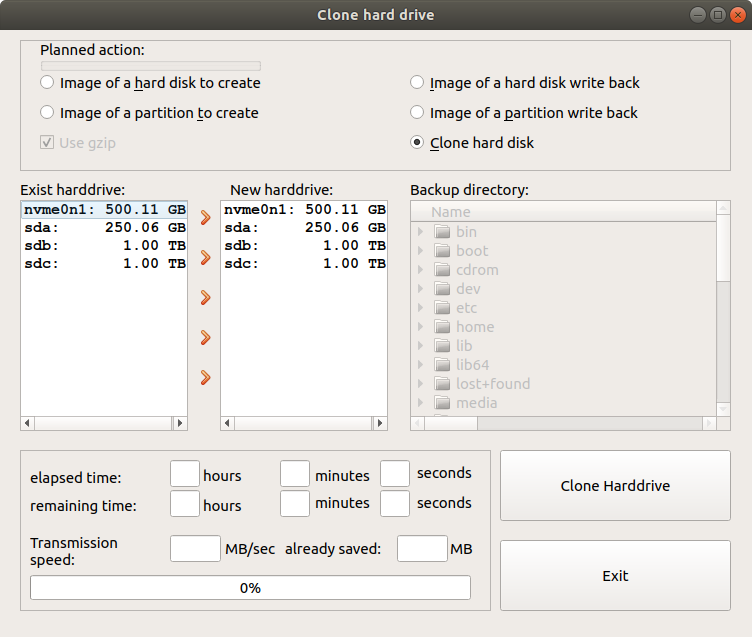Viewport: 752px width, 637px height.
Task: Click the Backup directory vertical scrollbar
Action: point(723,307)
